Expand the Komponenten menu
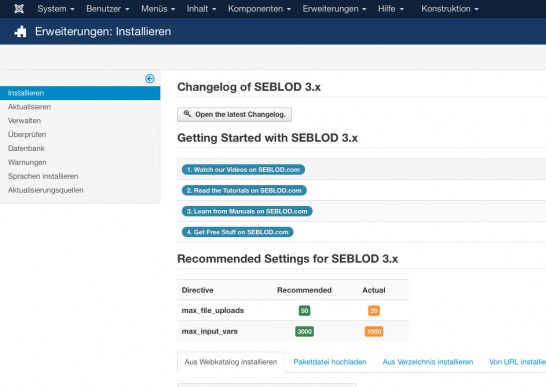Screen dimensions: 546x387 (259, 9)
